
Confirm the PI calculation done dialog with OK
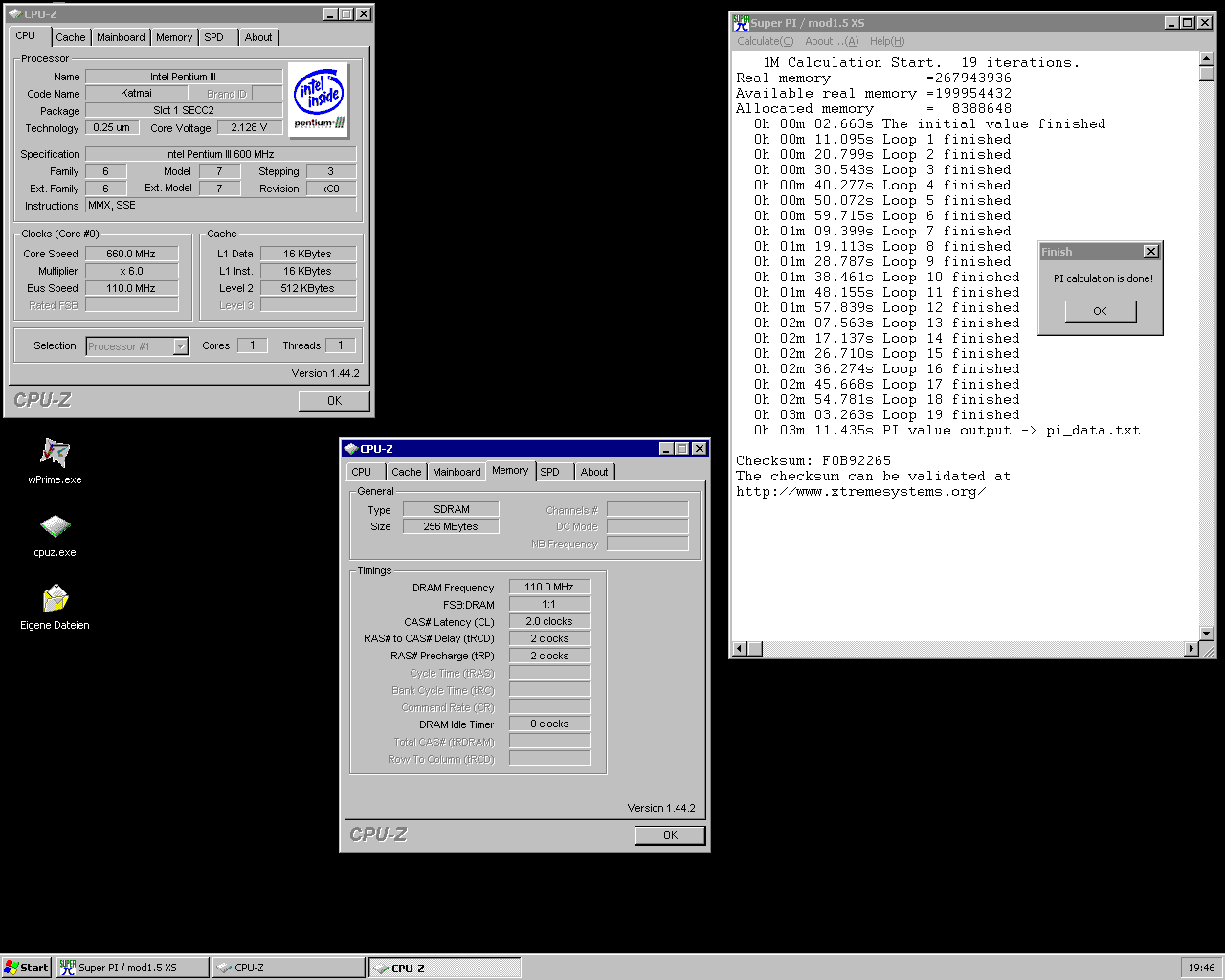coord(1100,311)
